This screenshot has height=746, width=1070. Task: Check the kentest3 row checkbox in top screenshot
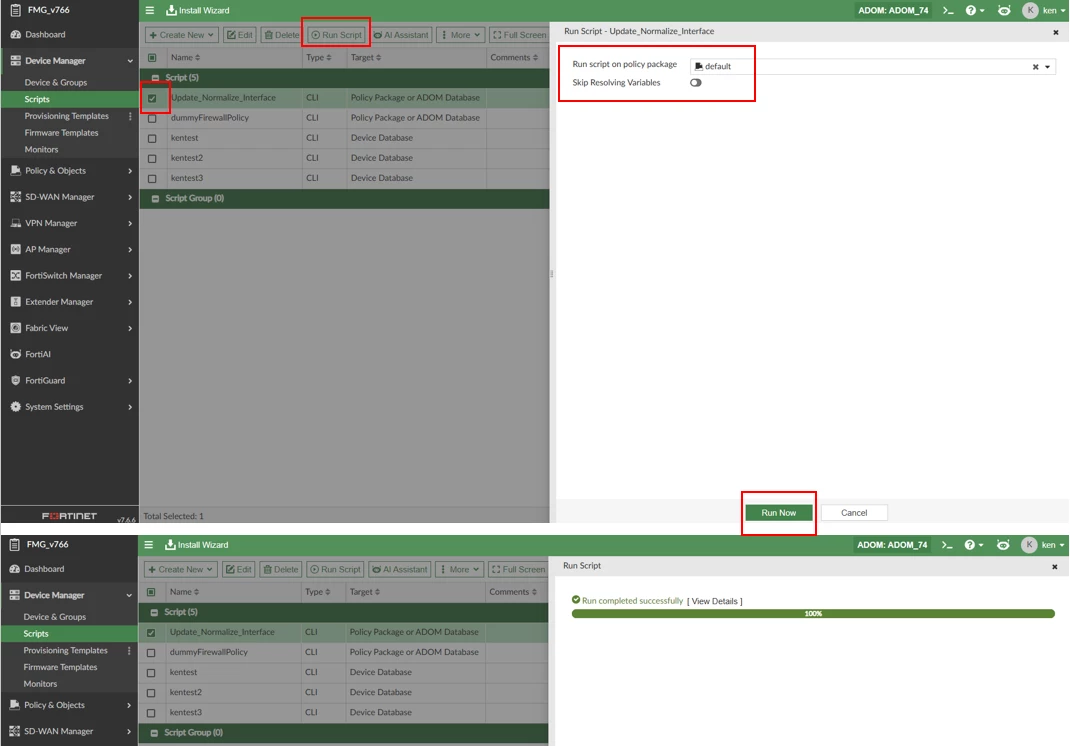152,178
